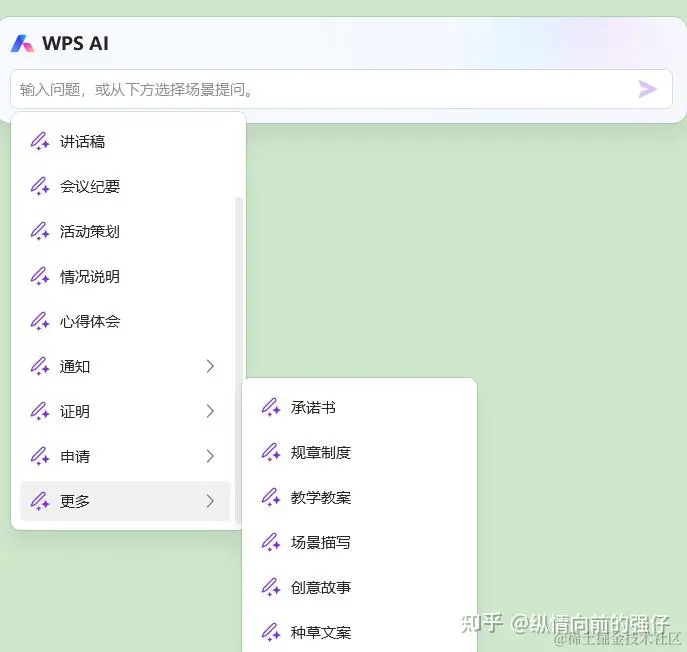Select the 讲话稿 menu entry
This screenshot has height=652, width=687.
(125, 142)
